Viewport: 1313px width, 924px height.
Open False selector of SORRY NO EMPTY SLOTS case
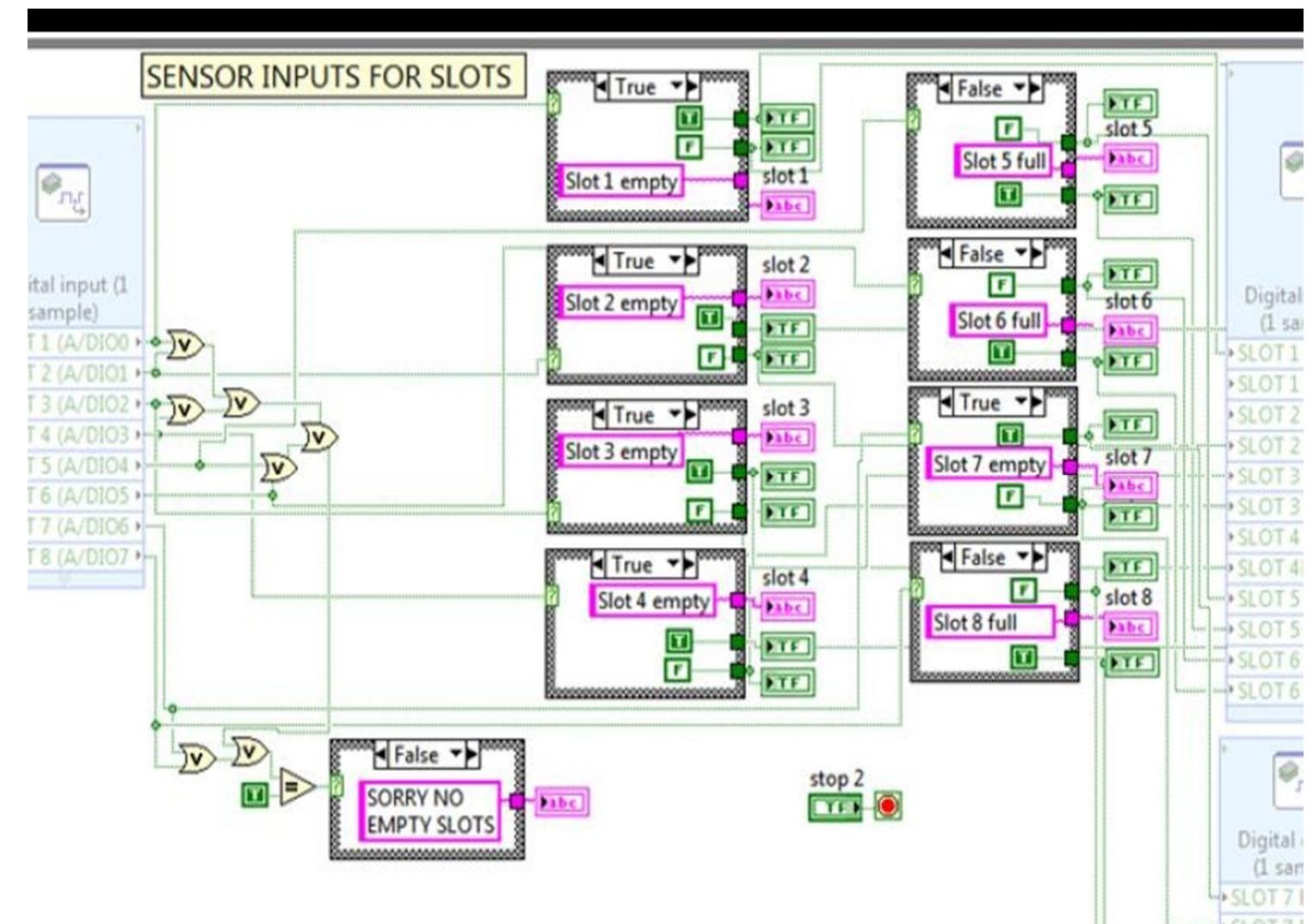[x=427, y=755]
